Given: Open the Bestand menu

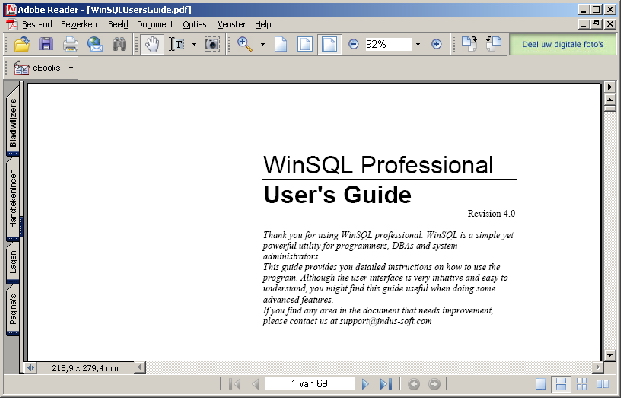Looking at the screenshot, I should (37, 25).
